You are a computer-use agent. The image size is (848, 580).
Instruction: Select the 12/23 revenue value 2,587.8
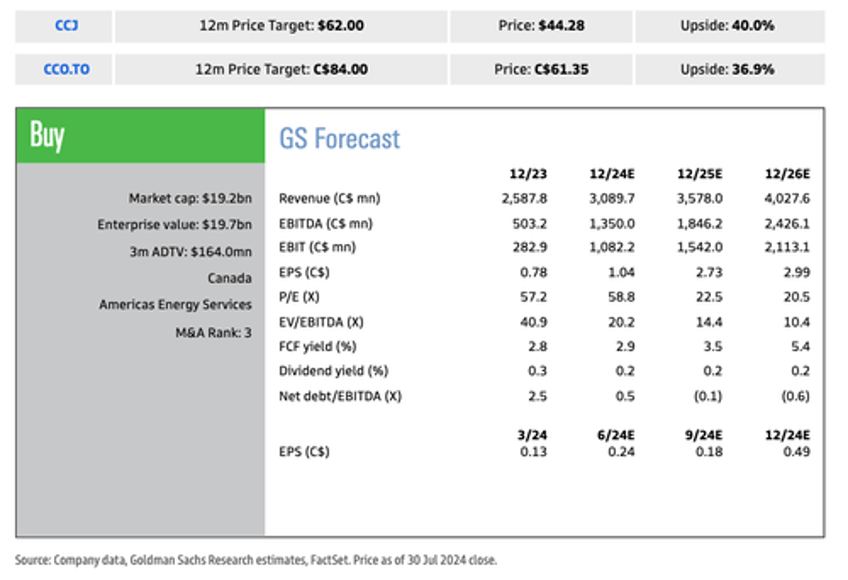(524, 199)
